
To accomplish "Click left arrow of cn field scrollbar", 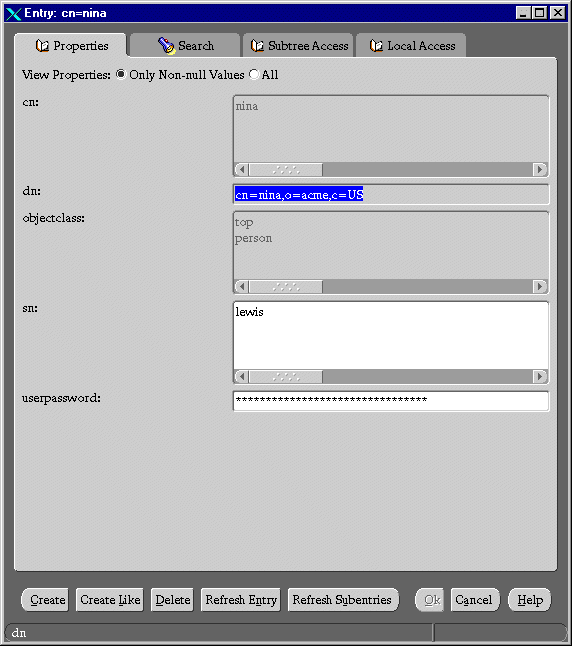I will tap(242, 169).
